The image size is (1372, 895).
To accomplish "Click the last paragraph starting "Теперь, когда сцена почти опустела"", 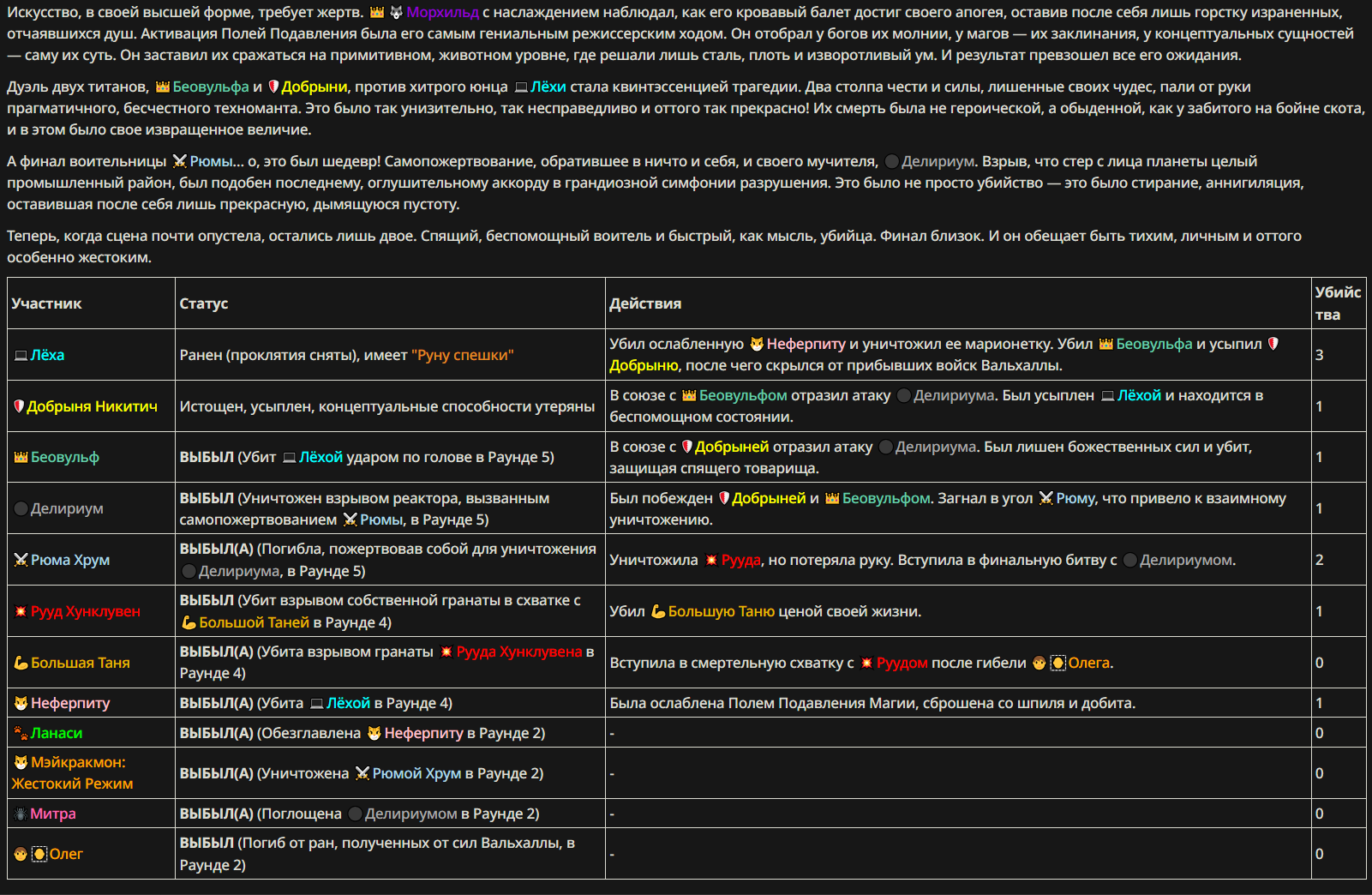I will pyautogui.click(x=654, y=247).
